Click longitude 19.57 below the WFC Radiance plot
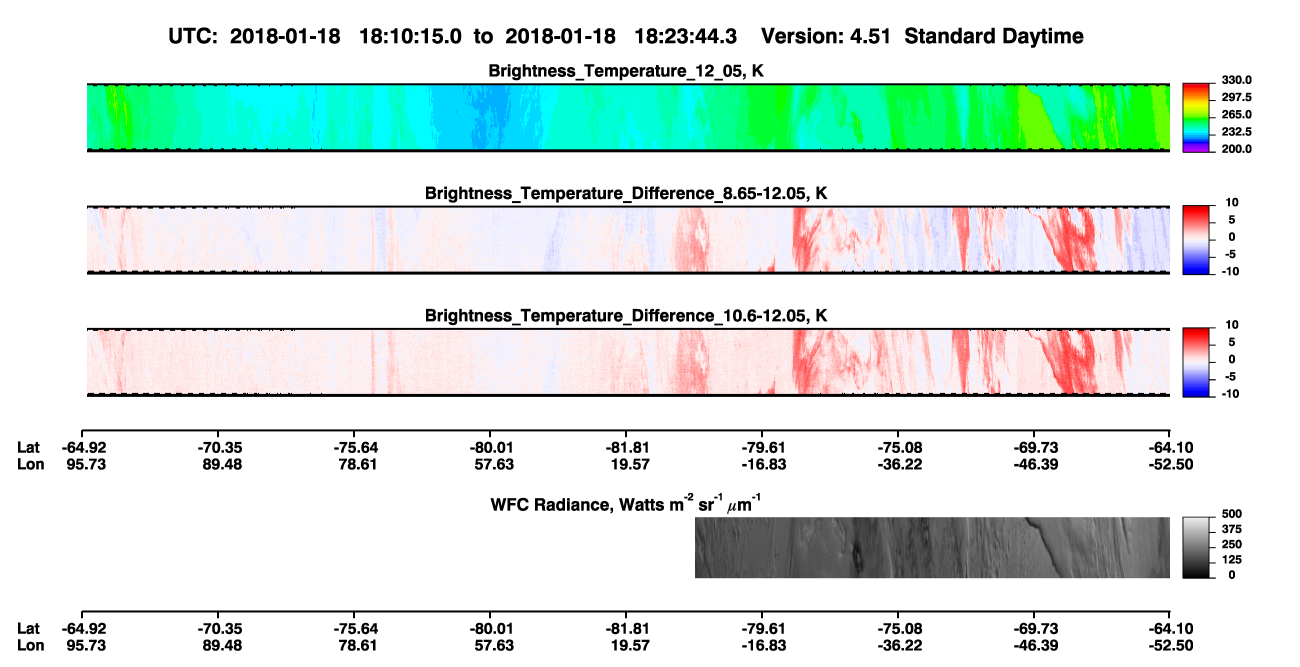The image size is (1300, 667). point(628,644)
